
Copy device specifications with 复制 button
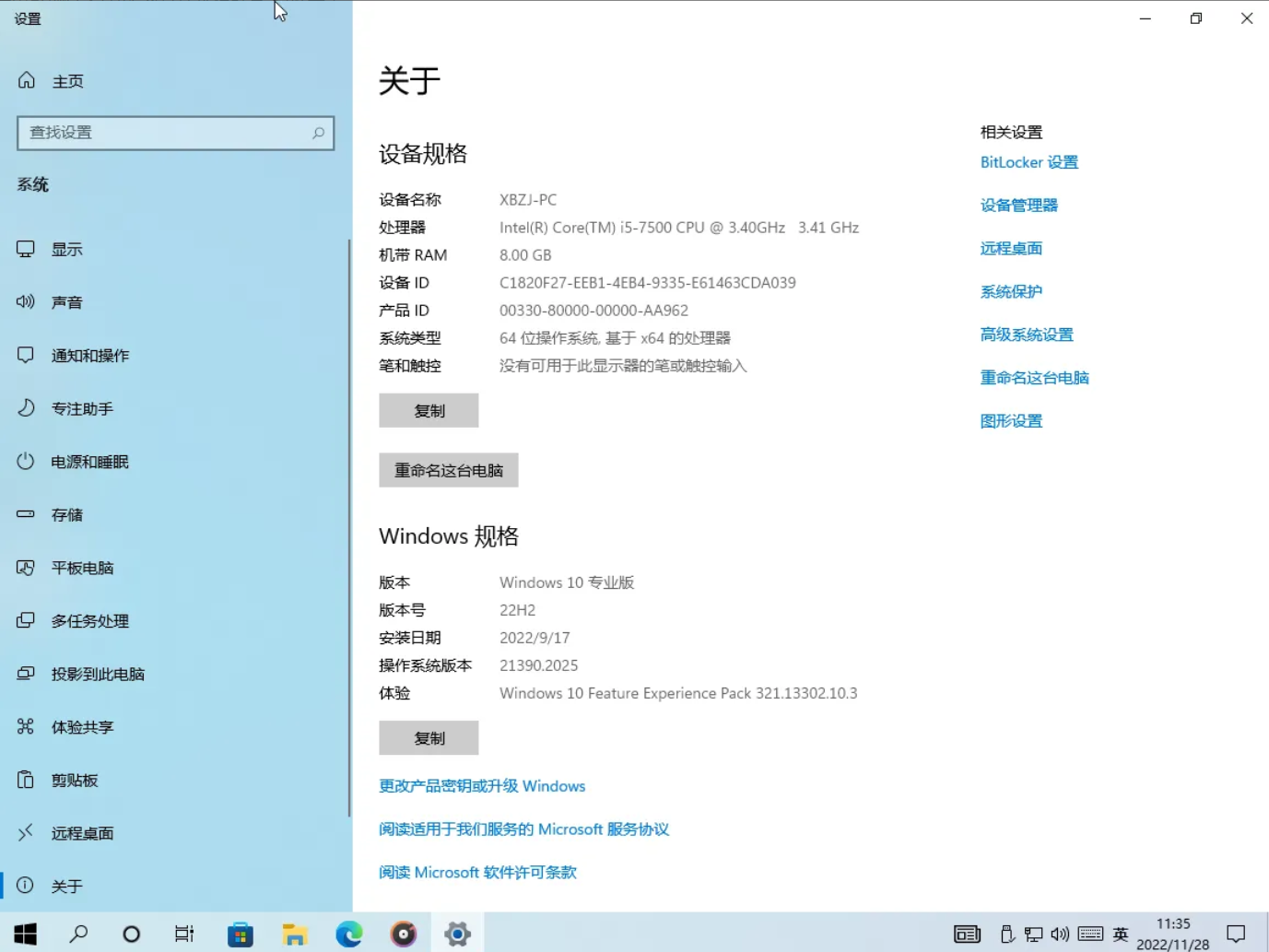pyautogui.click(x=429, y=410)
